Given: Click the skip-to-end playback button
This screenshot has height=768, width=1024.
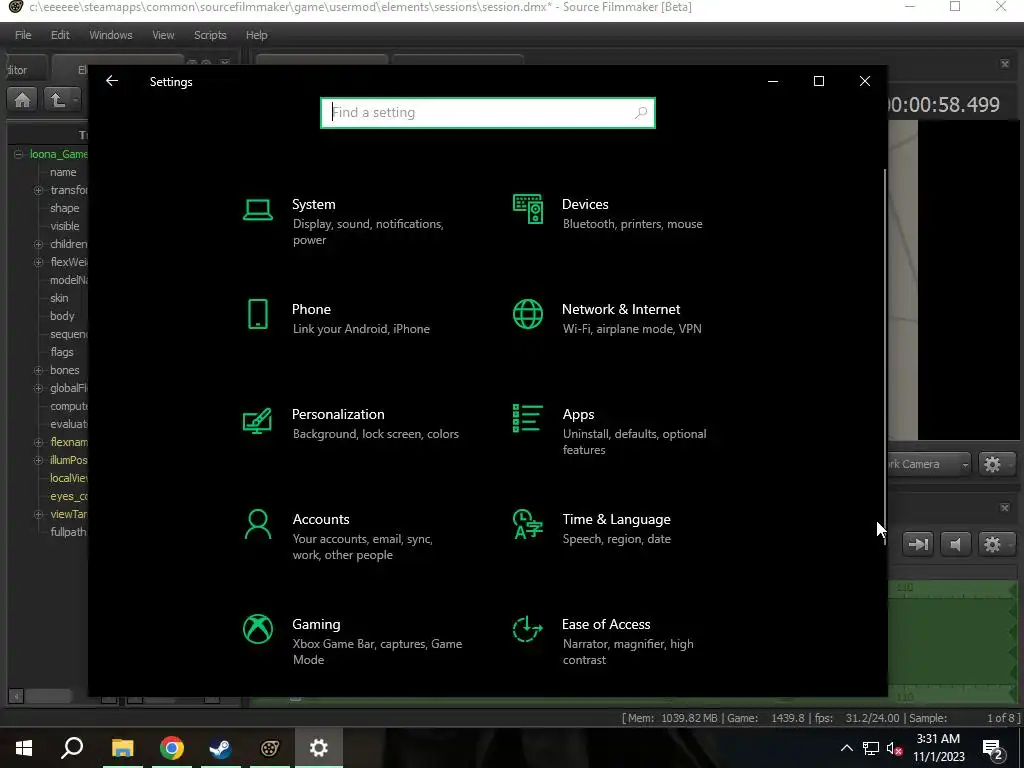Looking at the screenshot, I should point(918,544).
